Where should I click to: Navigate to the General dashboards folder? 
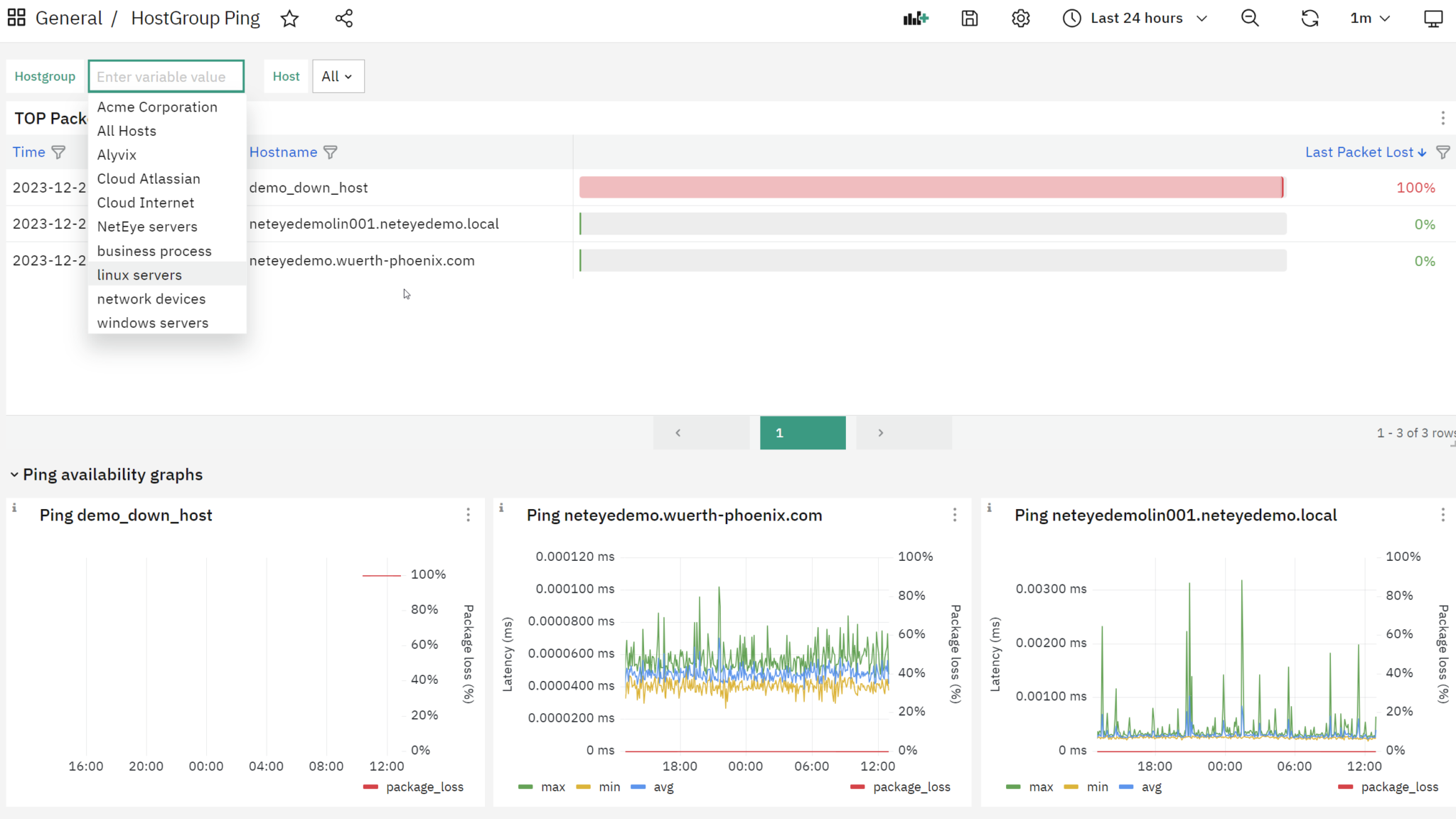(x=68, y=18)
